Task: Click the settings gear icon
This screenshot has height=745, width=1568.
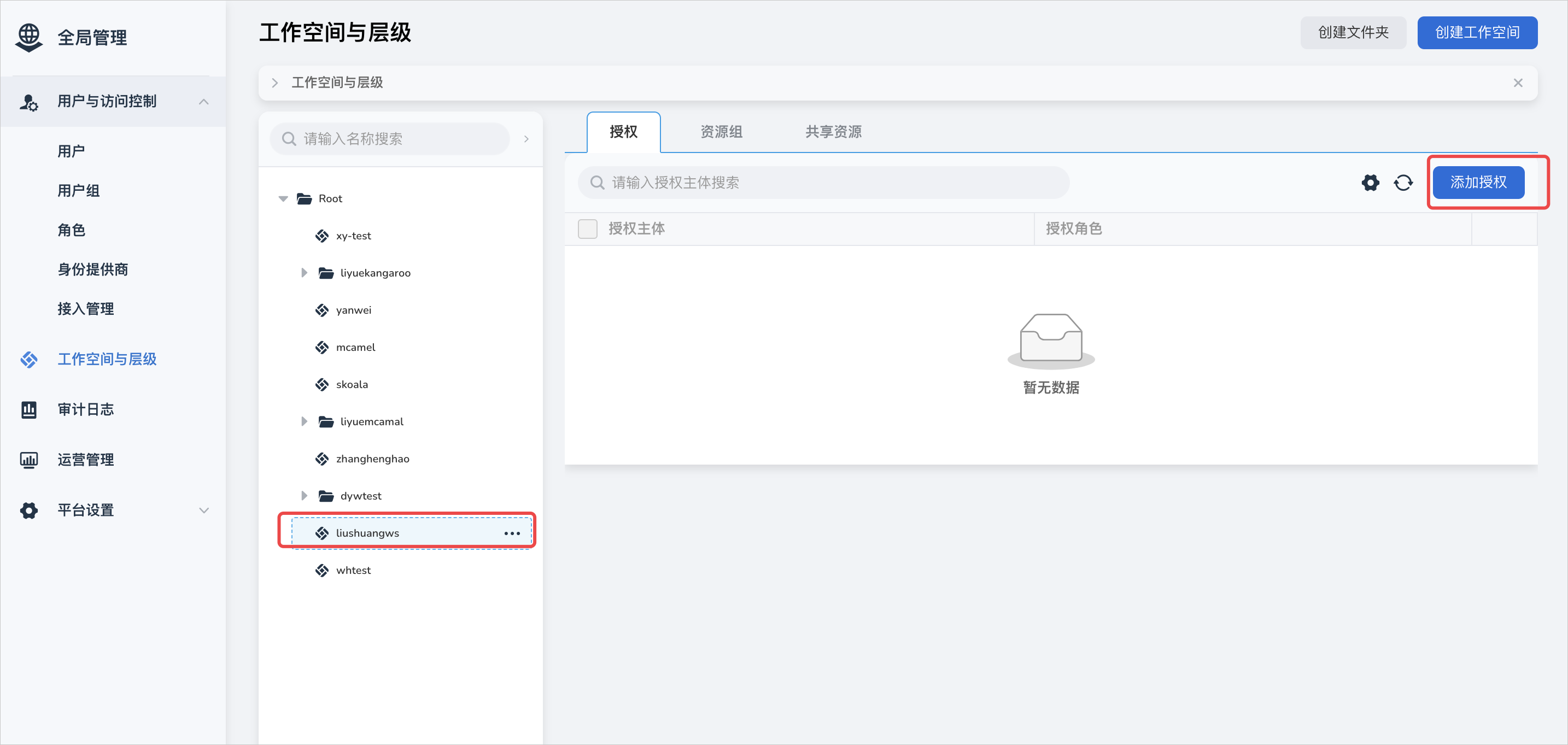Action: [1368, 182]
